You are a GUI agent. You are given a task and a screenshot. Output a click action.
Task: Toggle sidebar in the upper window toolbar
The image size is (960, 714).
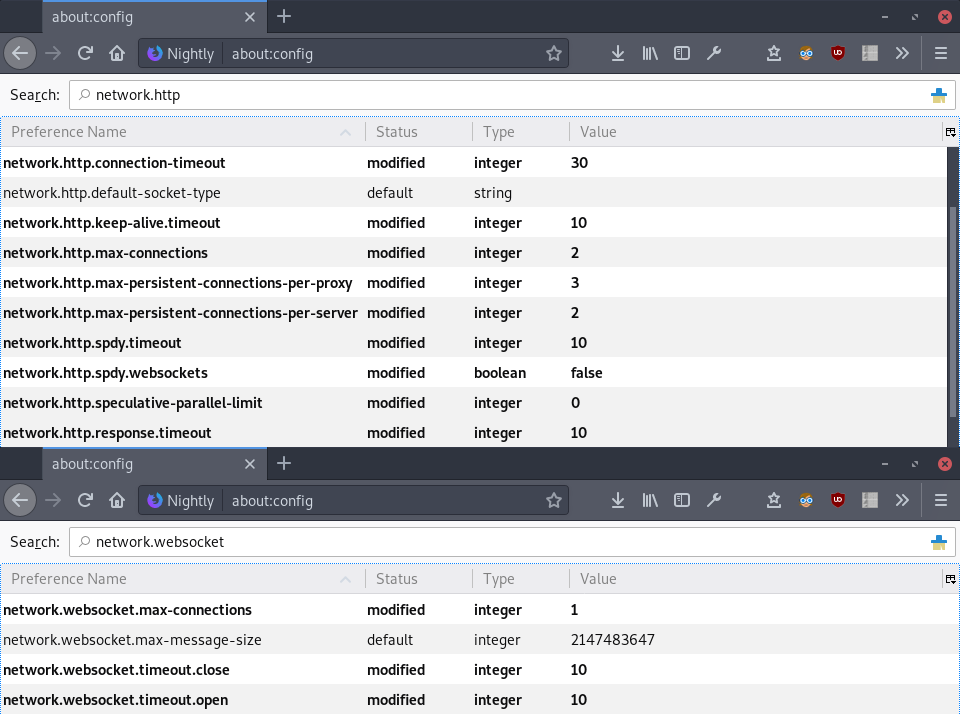(681, 53)
